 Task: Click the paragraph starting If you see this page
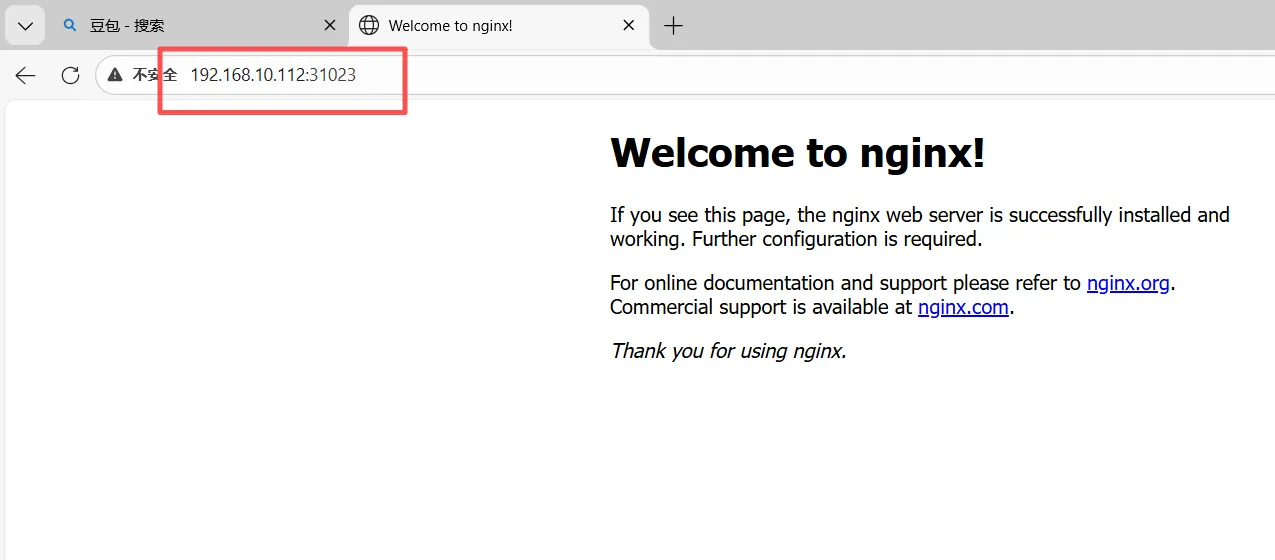click(920, 227)
